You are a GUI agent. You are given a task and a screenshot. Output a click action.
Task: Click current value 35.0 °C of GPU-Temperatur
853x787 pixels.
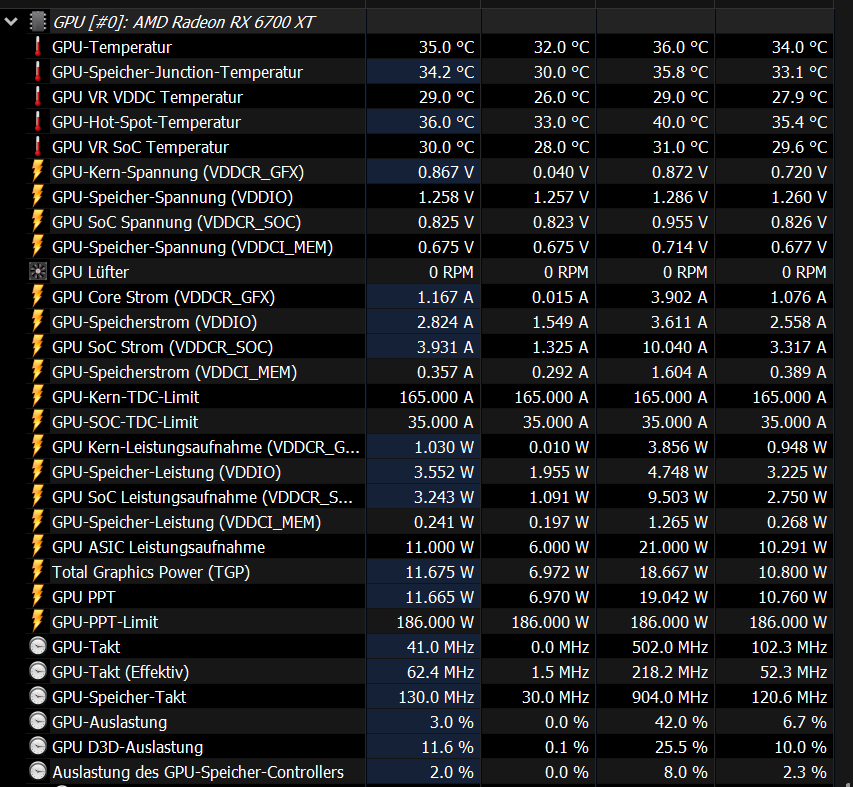[x=446, y=47]
